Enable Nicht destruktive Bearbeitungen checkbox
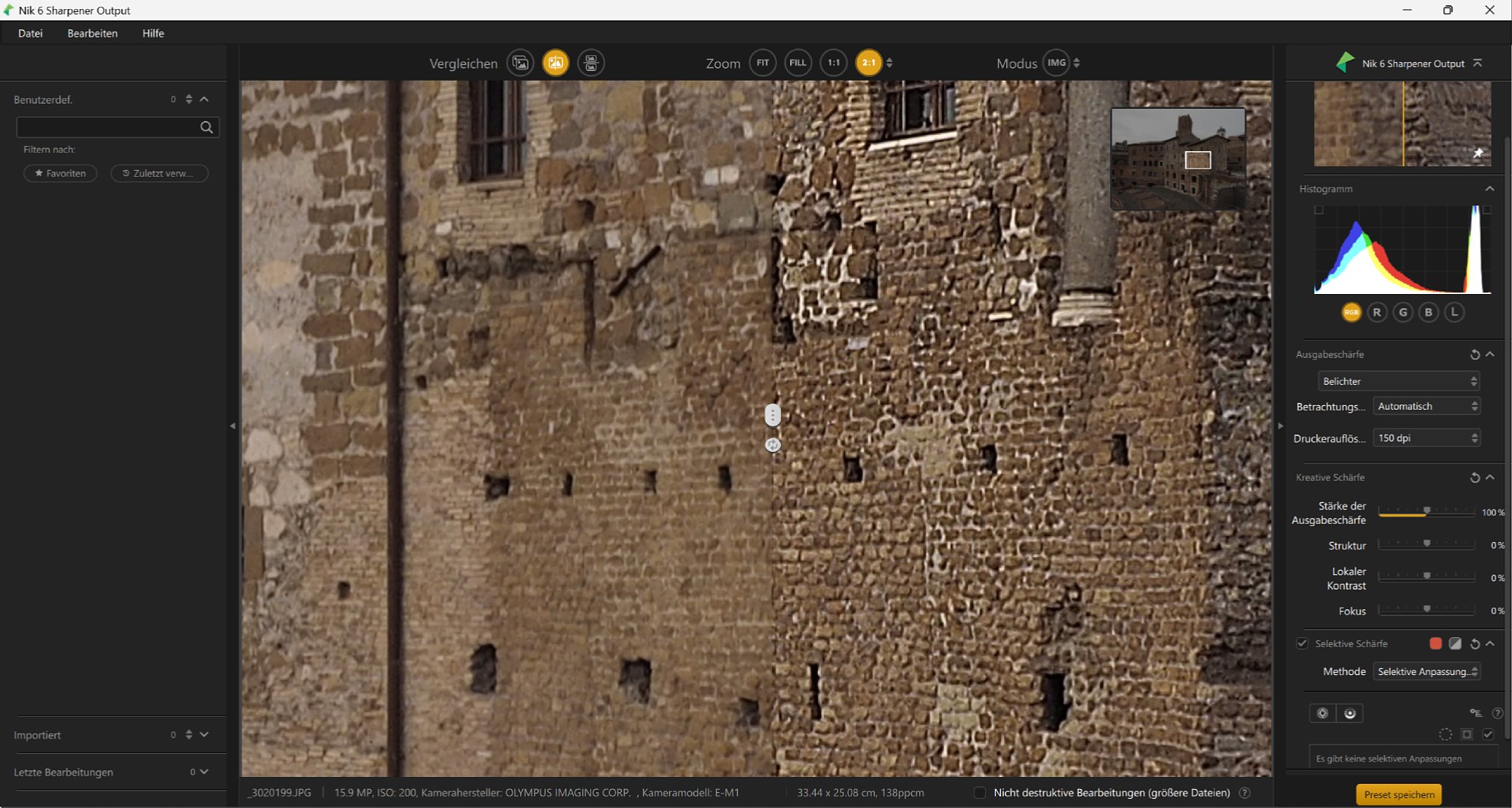This screenshot has width=1512, height=808. tap(979, 793)
